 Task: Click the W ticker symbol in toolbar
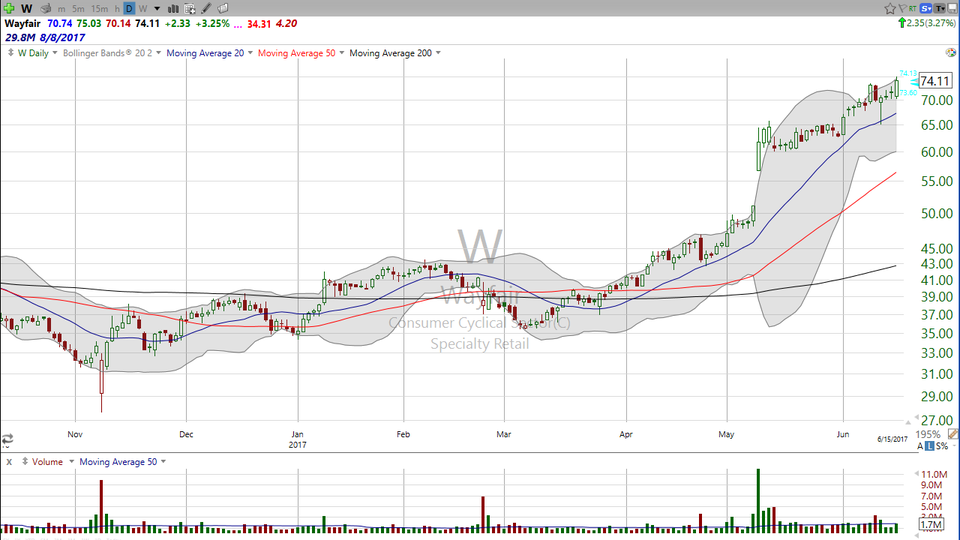pyautogui.click(x=26, y=9)
